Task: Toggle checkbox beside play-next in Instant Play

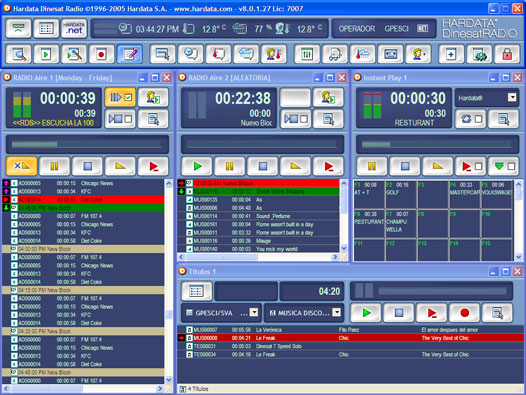Action: click(479, 166)
